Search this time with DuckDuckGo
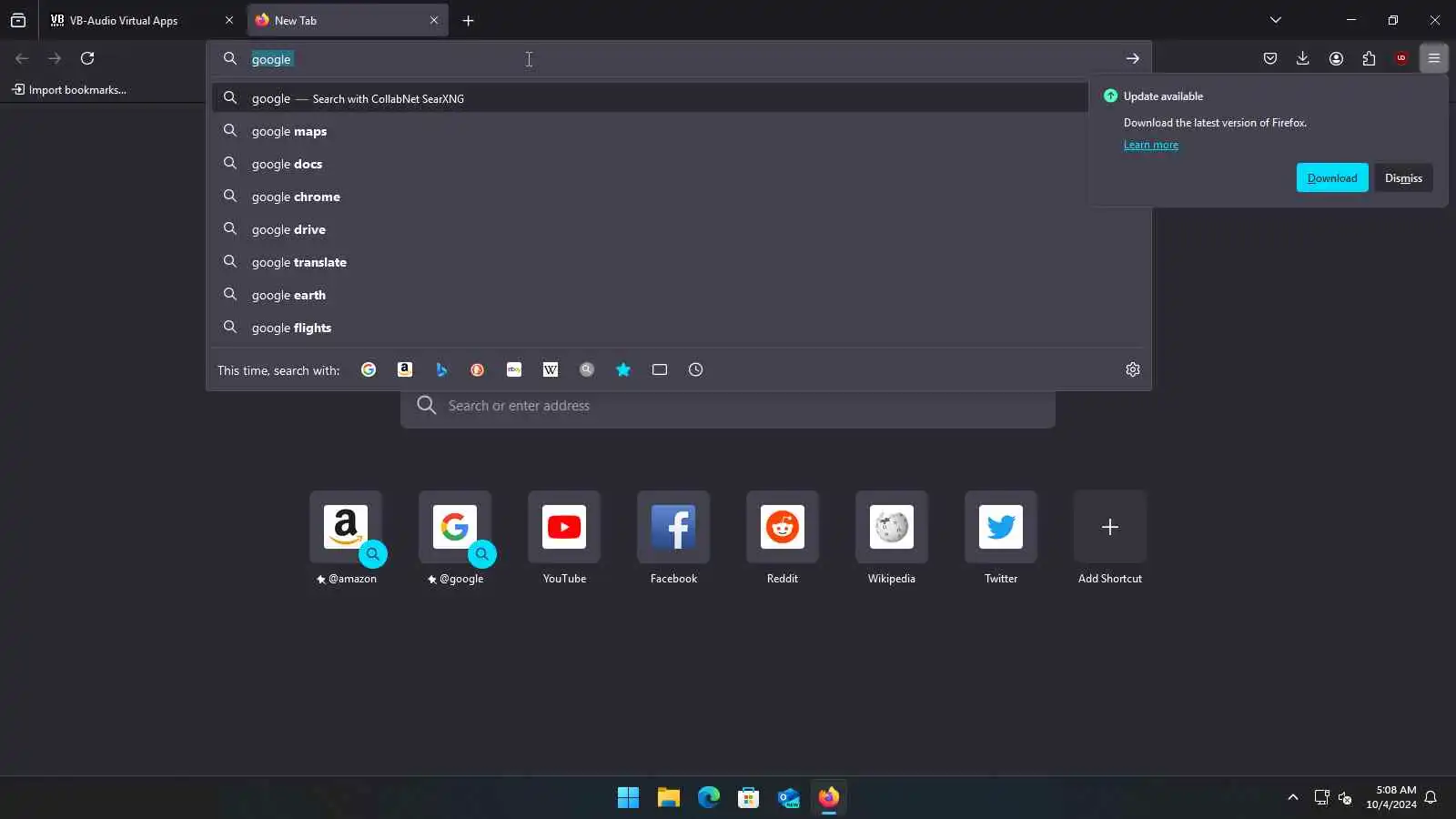Screen dimensions: 1456x819 pos(478,369)
